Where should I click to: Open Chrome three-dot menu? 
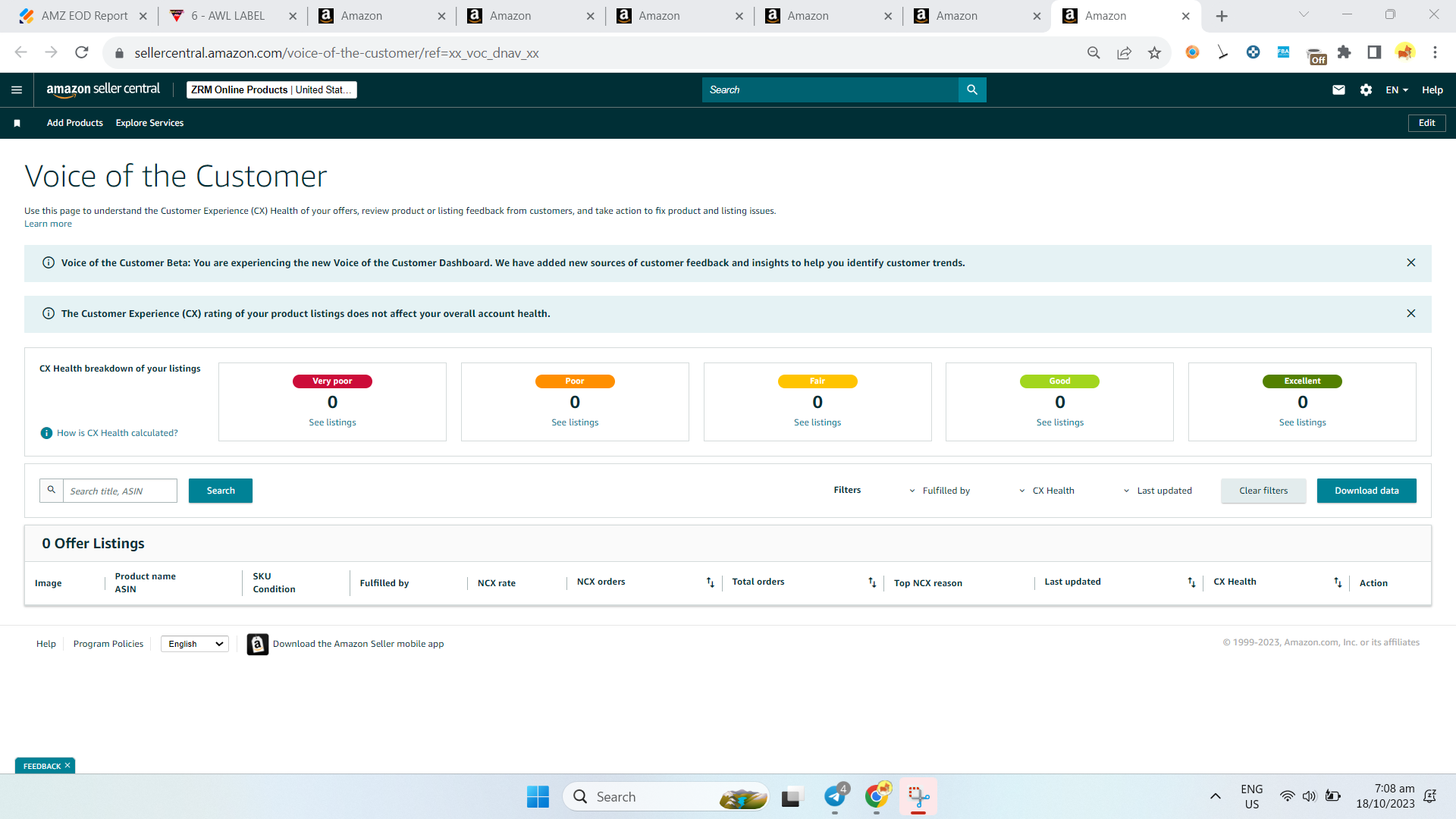(x=1435, y=52)
